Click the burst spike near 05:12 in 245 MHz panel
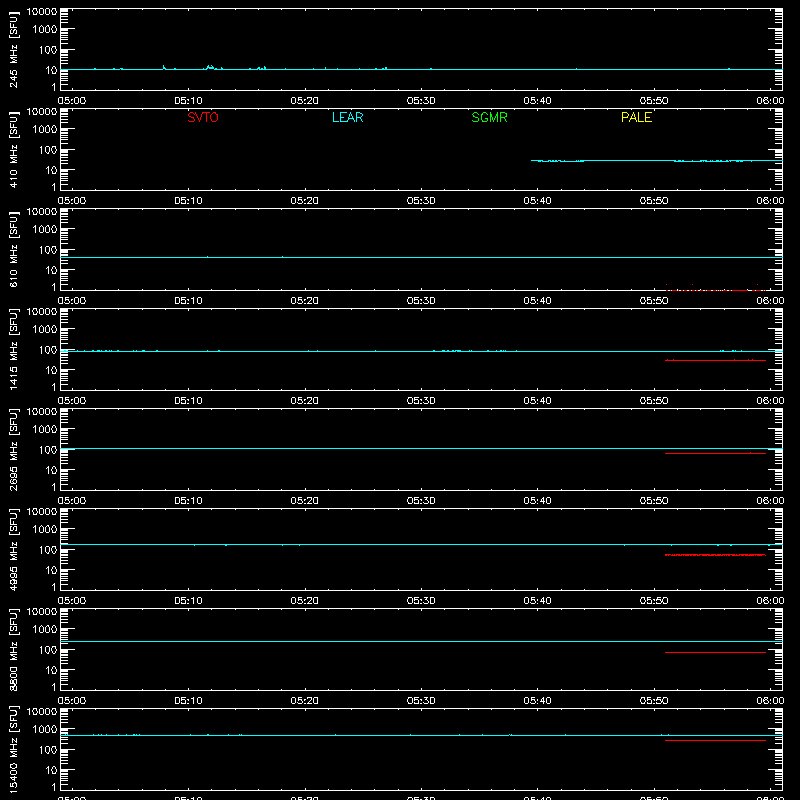This screenshot has height=800, width=800. (210, 67)
